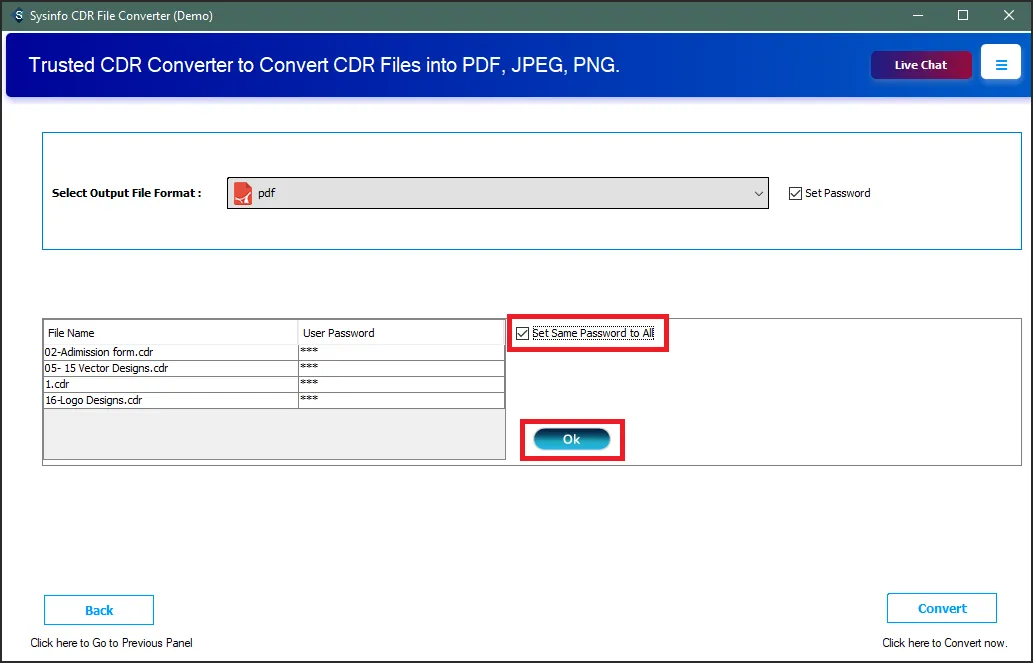Click the 'Click here to Convert now.' text

pyautogui.click(x=944, y=643)
